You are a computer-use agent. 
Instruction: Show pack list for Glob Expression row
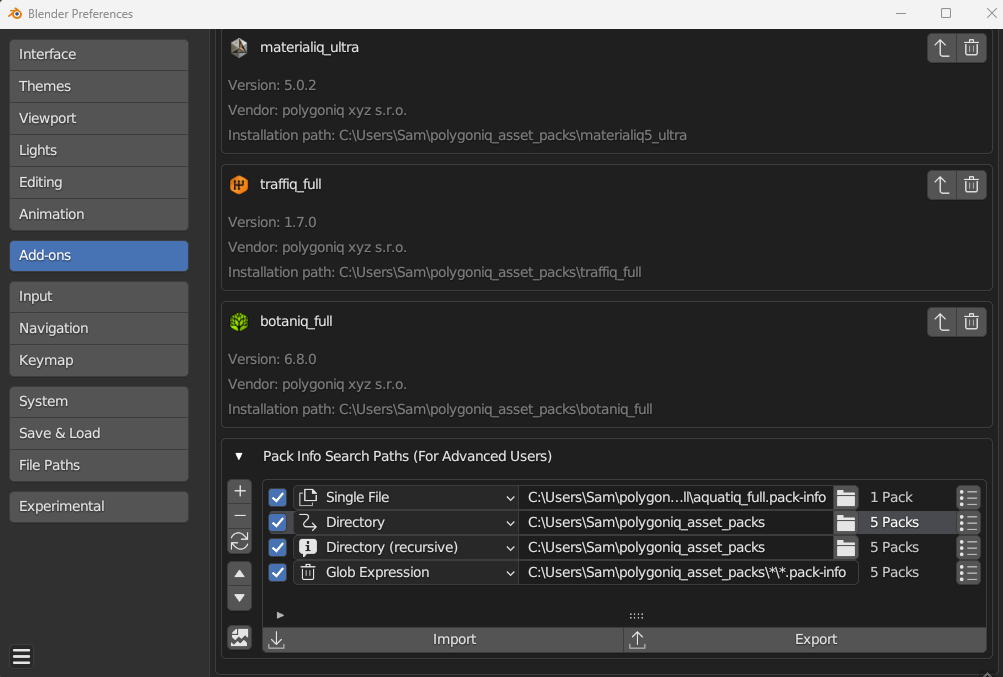[x=968, y=573]
